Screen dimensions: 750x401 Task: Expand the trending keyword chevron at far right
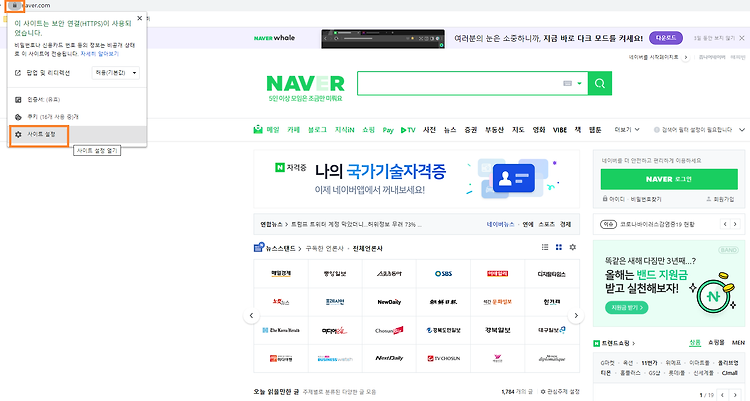click(x=742, y=130)
